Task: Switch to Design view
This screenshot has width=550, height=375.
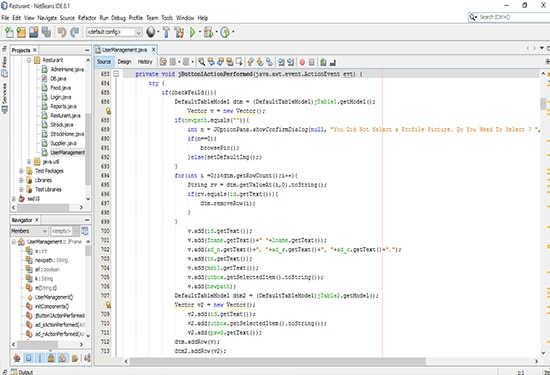Action: pyautogui.click(x=124, y=62)
